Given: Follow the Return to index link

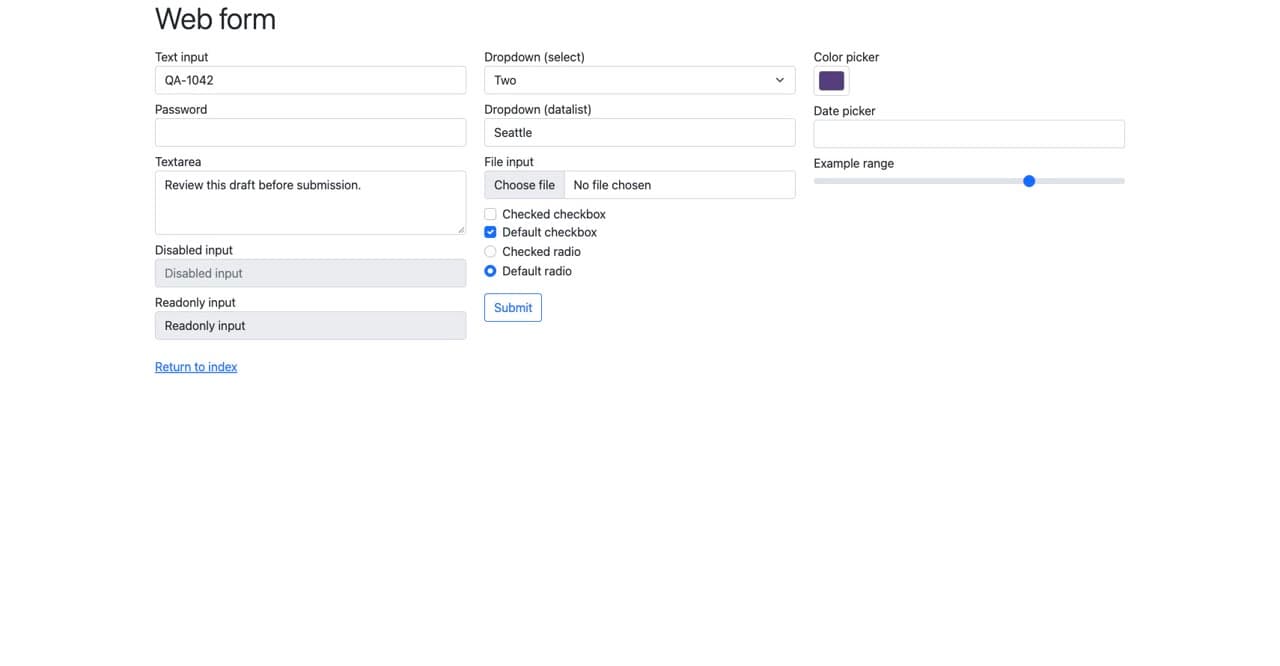Looking at the screenshot, I should pos(196,367).
